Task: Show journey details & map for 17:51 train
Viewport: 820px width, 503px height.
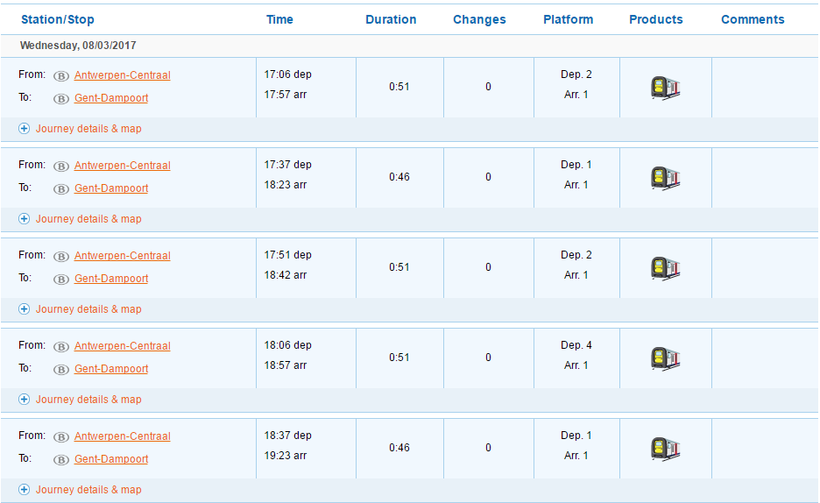Action: [x=88, y=309]
